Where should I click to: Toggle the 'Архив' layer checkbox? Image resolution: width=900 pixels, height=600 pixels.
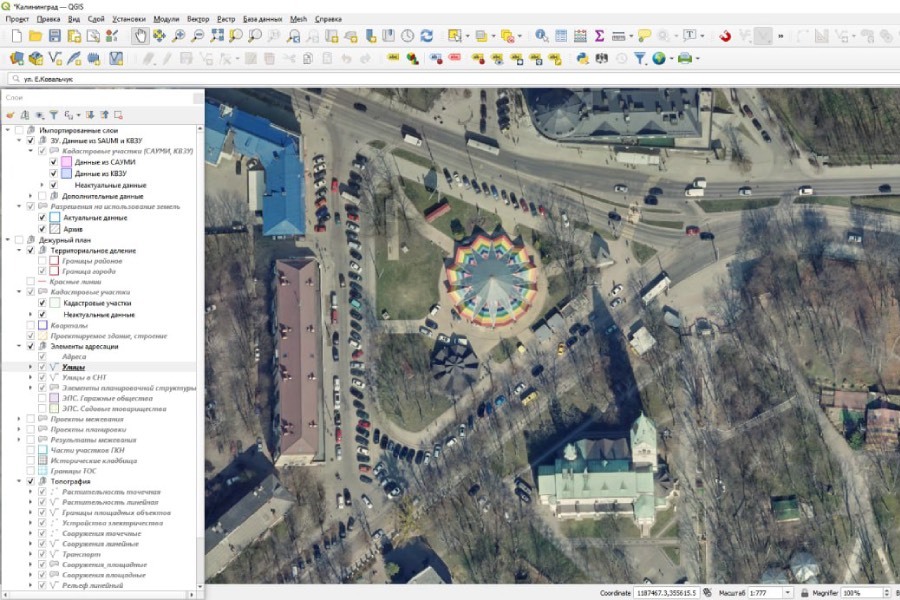(x=42, y=229)
